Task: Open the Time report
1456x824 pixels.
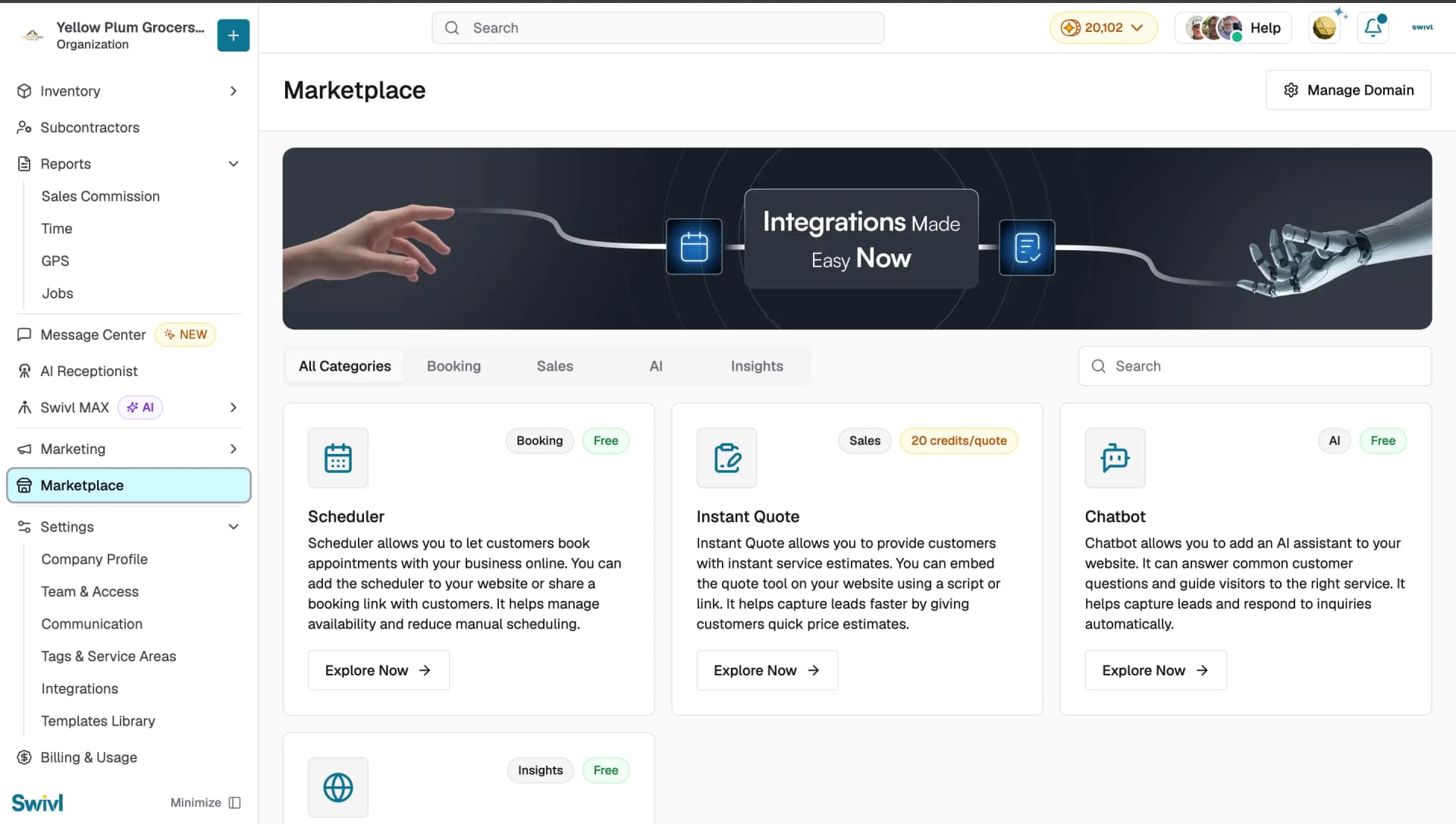Action: point(57,229)
